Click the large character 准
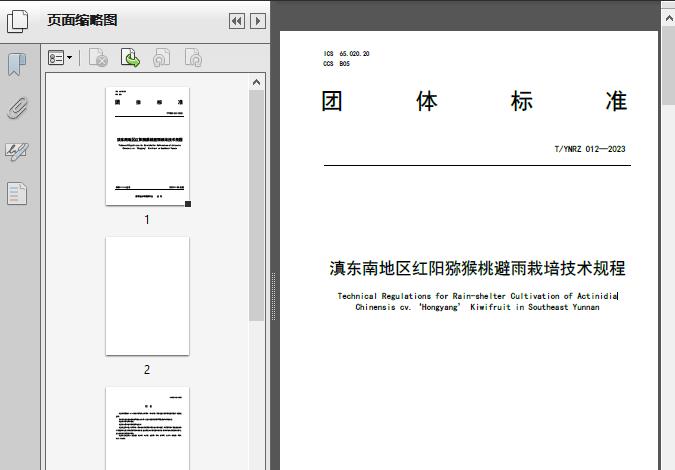The height and width of the screenshot is (470, 675). point(616,101)
